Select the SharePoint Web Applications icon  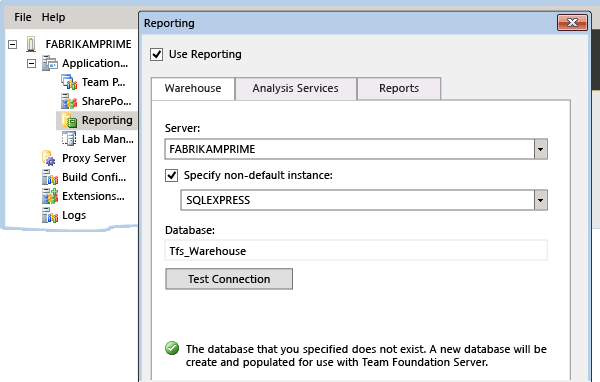(69, 101)
